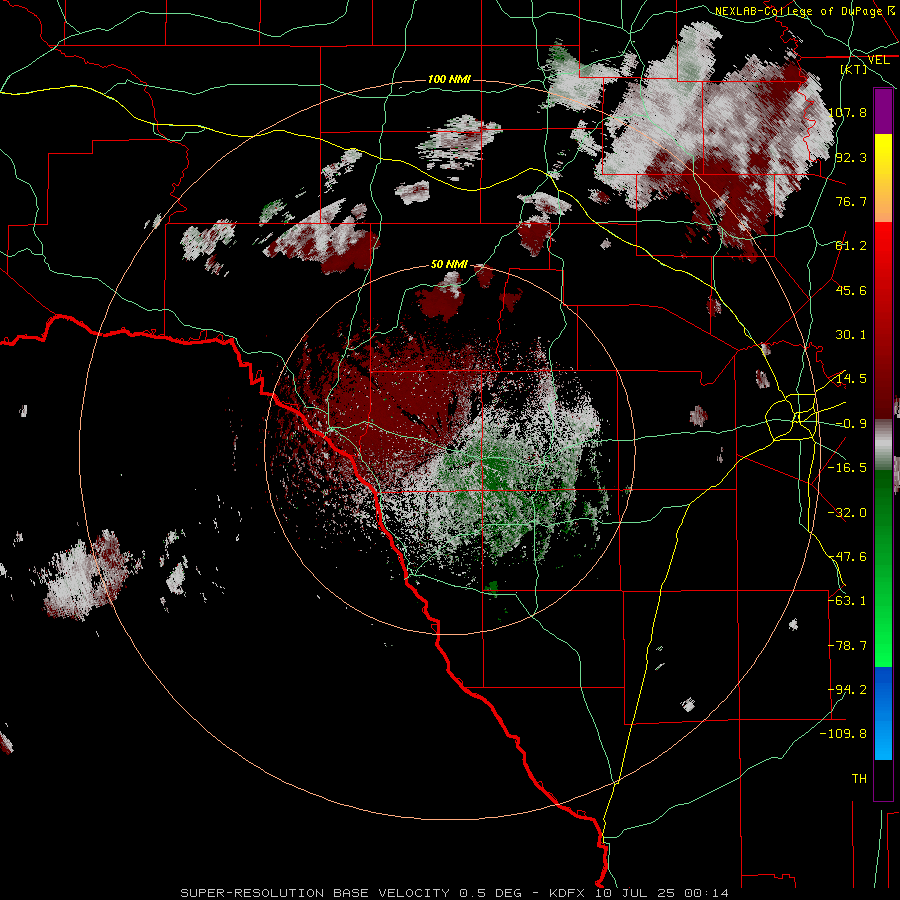Click the VEL legend title

[878, 60]
